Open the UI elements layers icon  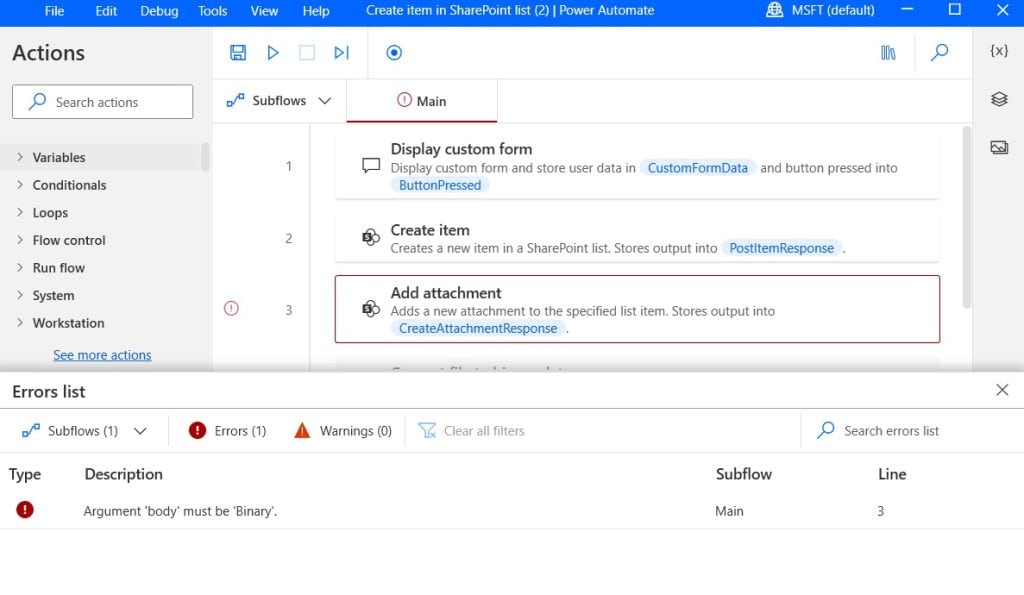pyautogui.click(x=999, y=99)
